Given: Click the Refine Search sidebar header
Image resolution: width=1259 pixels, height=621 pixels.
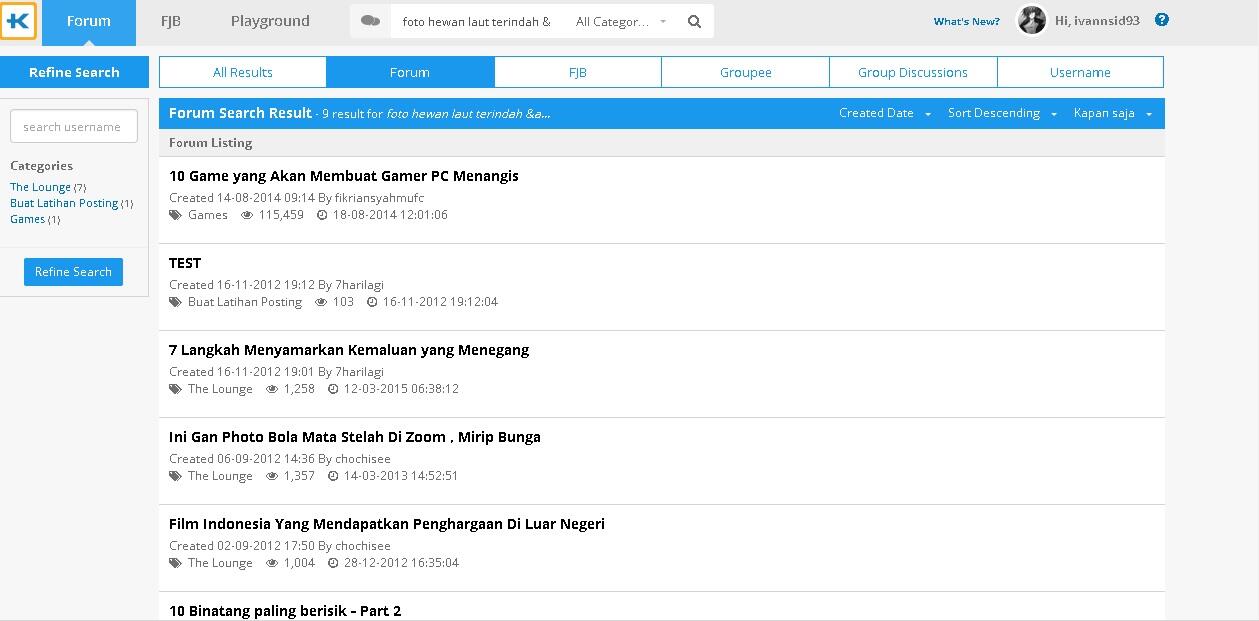Looking at the screenshot, I should point(74,72).
